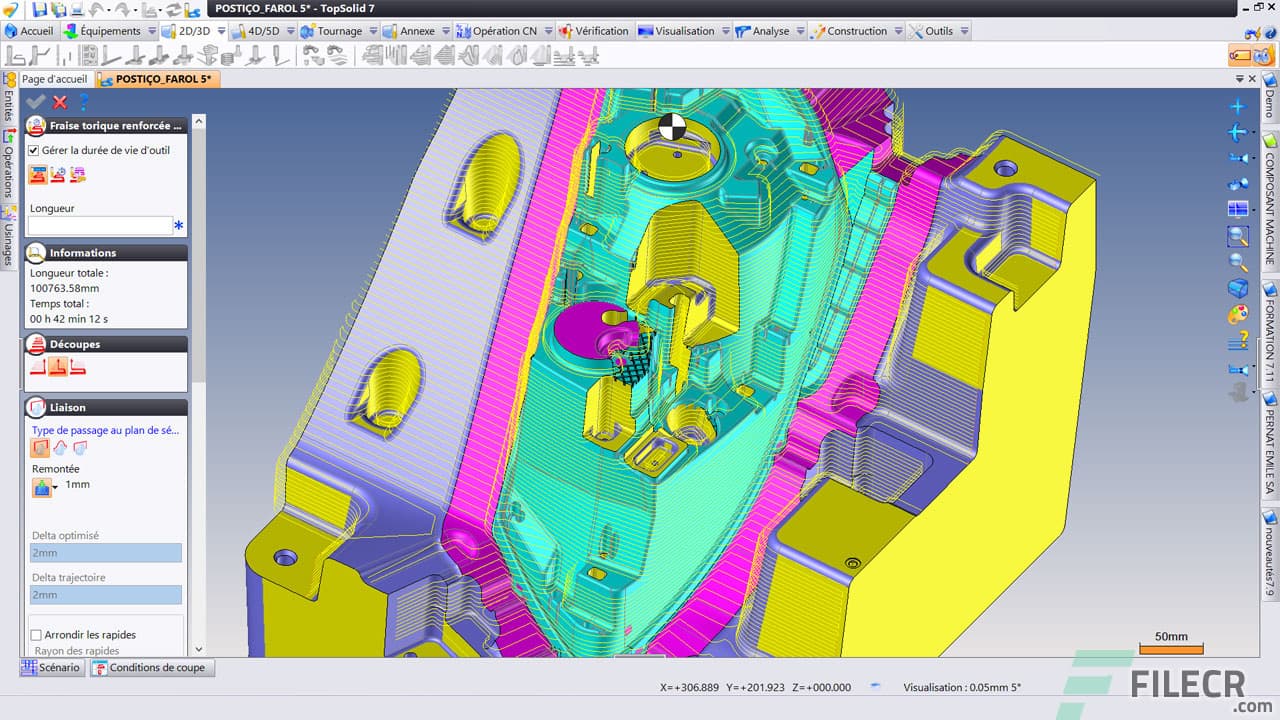Enable the Arrondir les rapides checkbox

(x=36, y=635)
